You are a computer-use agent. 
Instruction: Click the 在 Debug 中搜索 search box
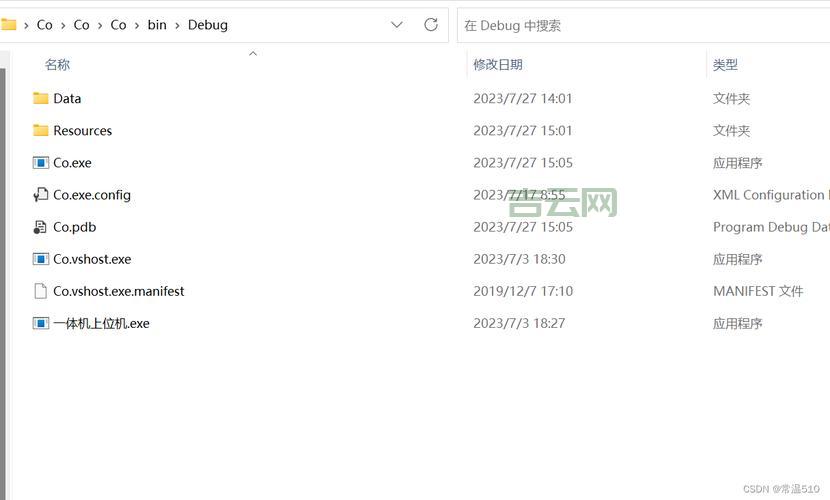[x=643, y=25]
